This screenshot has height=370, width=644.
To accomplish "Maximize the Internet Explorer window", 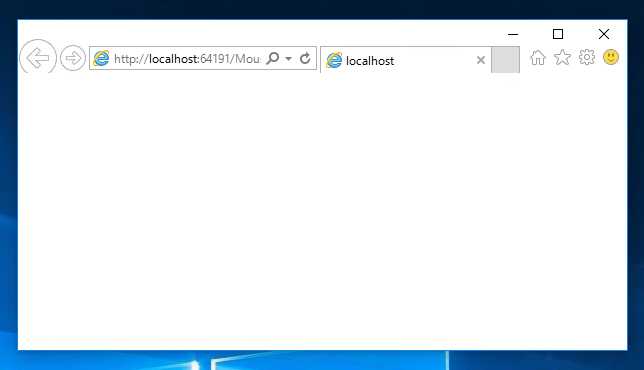I will 558,34.
